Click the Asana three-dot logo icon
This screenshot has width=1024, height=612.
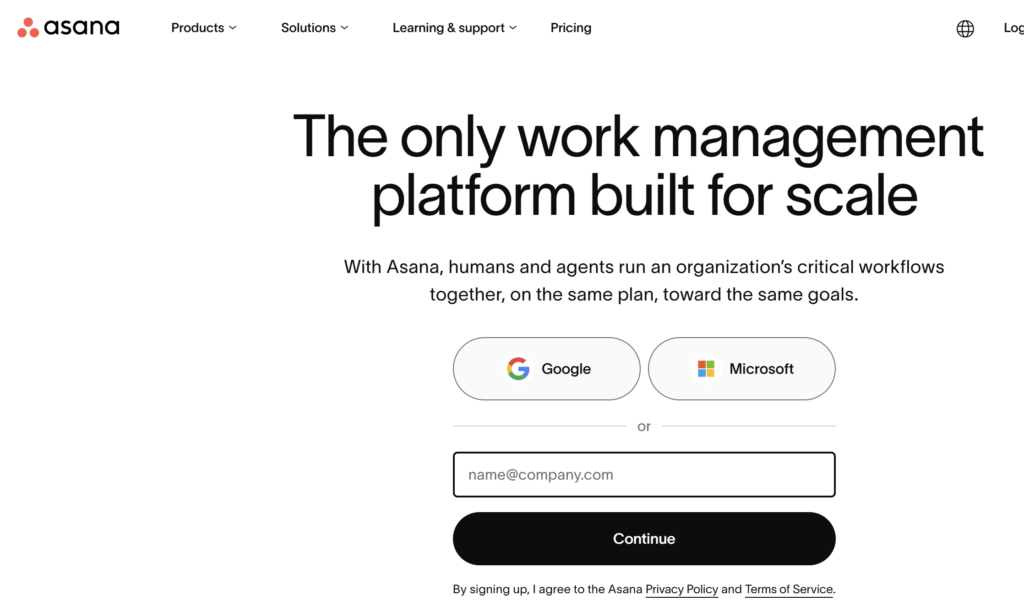[28, 27]
